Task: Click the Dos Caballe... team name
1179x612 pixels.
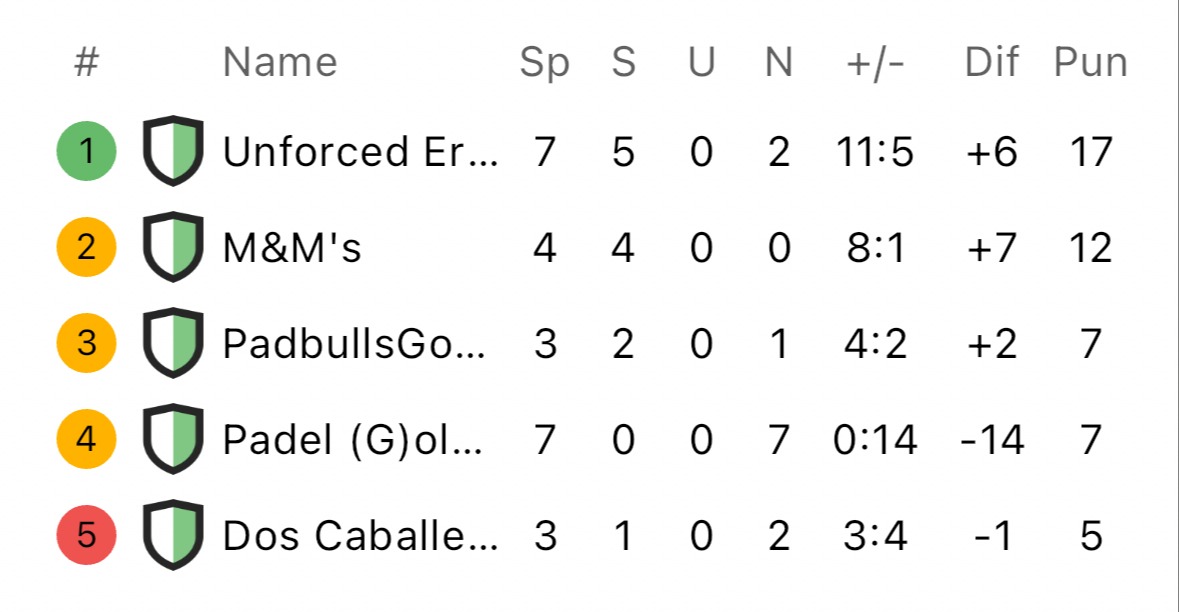Action: [360, 535]
